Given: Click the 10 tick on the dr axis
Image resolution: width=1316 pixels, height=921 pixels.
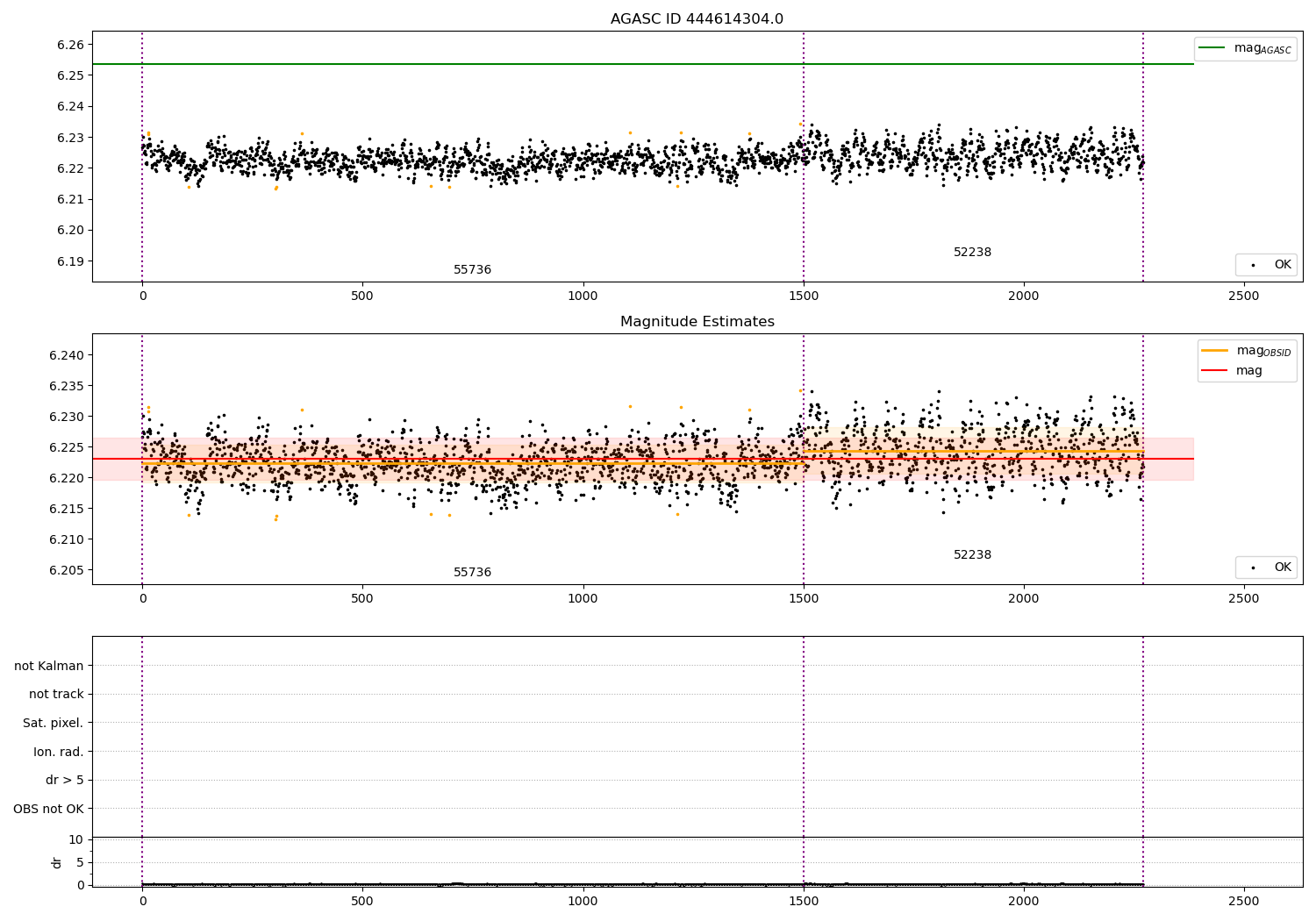Looking at the screenshot, I should pos(76,840).
